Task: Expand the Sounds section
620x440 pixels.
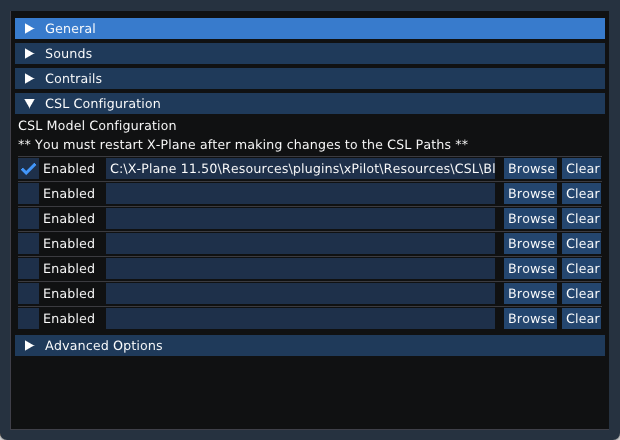Action: click(x=310, y=53)
